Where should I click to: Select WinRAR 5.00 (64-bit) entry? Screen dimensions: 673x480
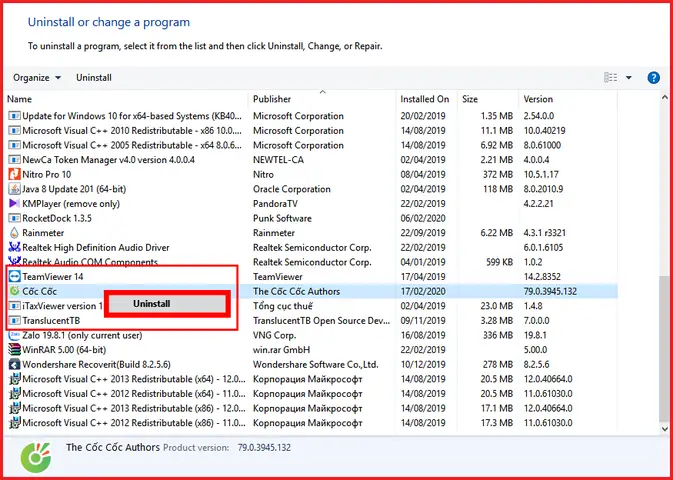pyautogui.click(x=64, y=350)
